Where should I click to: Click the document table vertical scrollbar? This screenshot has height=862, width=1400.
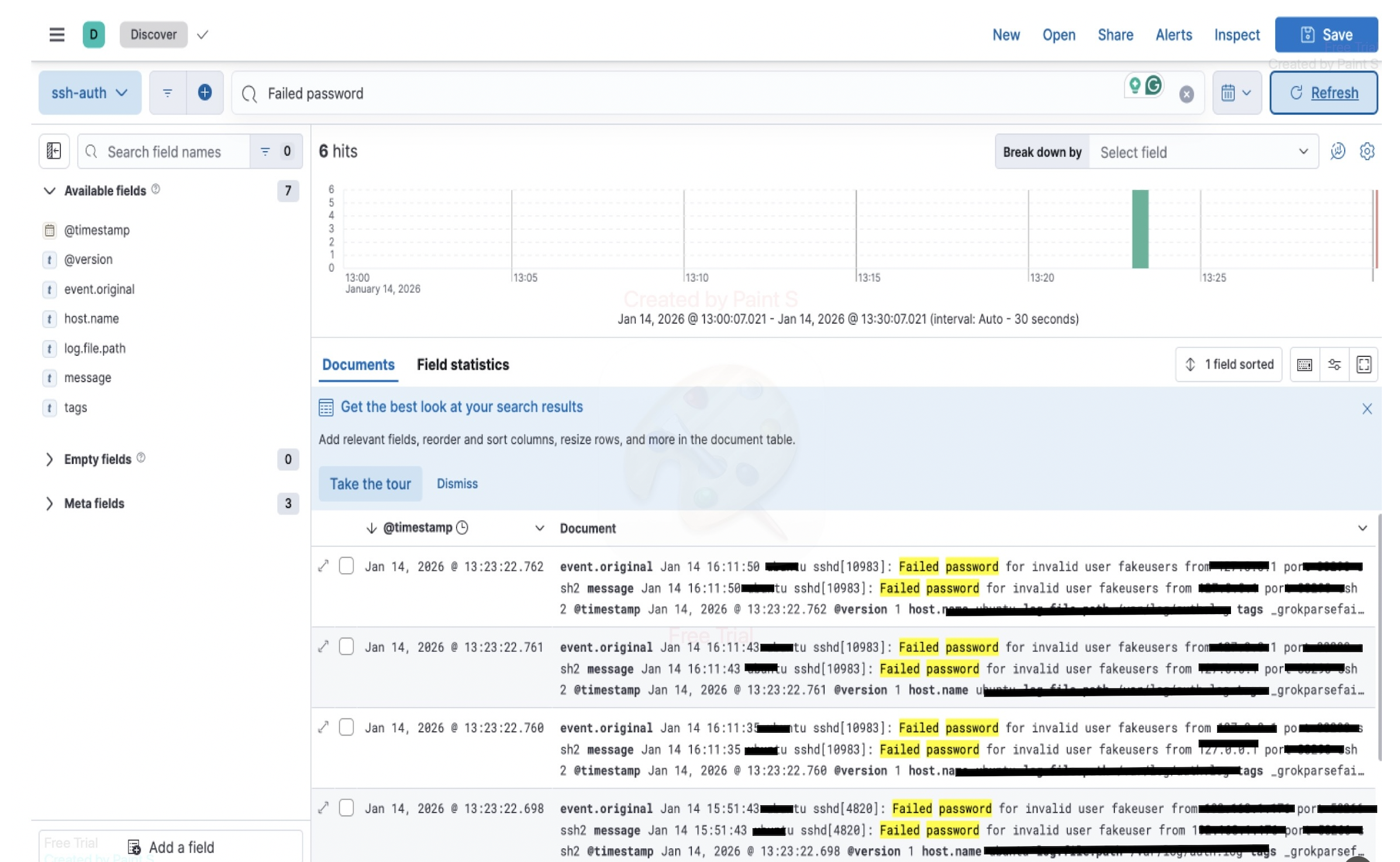tap(1379, 637)
